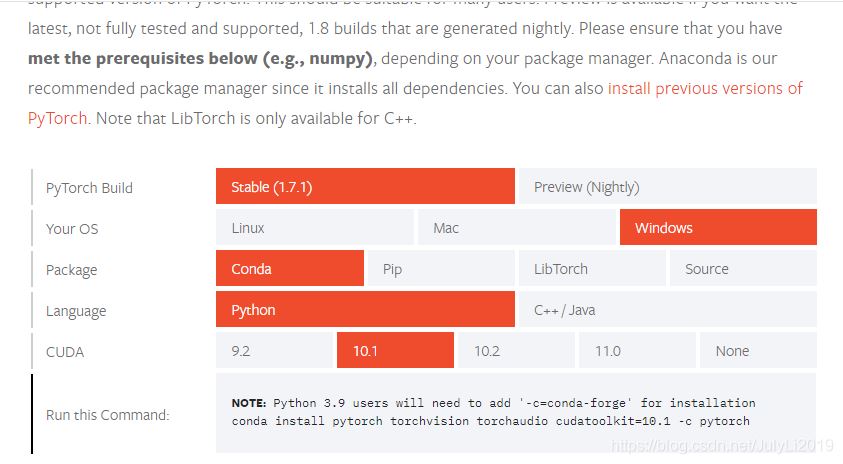Select the Windows OS option
Image resolution: width=843 pixels, height=464 pixels.
tap(718, 228)
